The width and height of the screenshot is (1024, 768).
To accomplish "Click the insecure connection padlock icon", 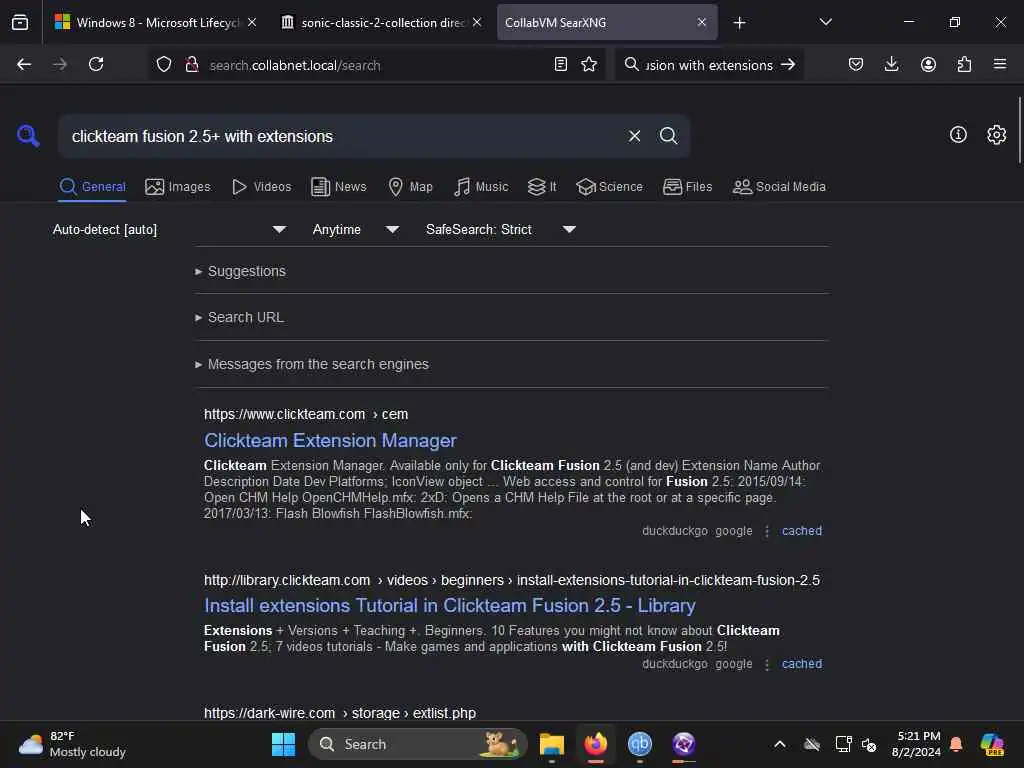I will [x=191, y=64].
